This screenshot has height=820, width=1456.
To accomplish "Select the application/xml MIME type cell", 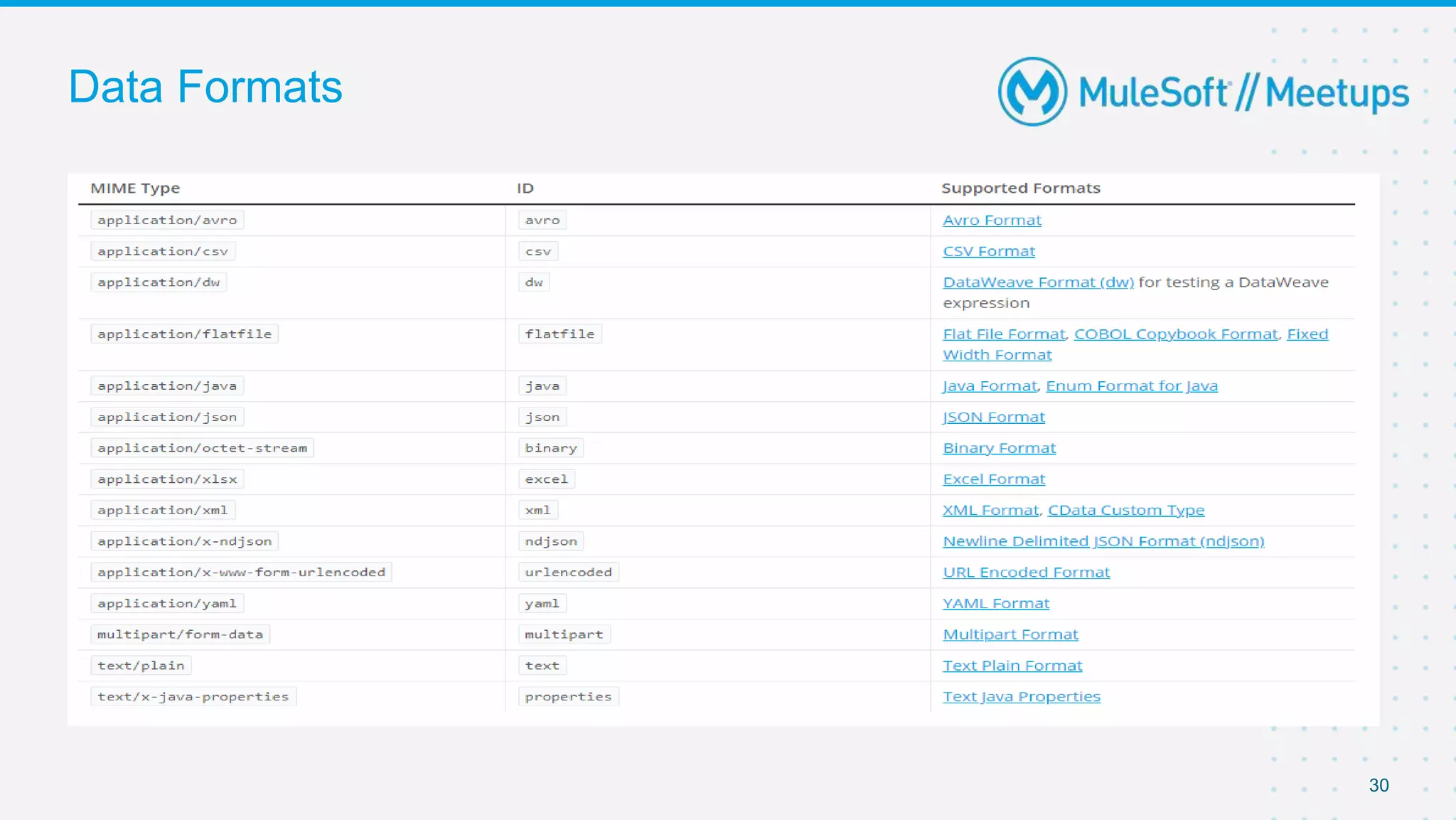I will tap(163, 510).
